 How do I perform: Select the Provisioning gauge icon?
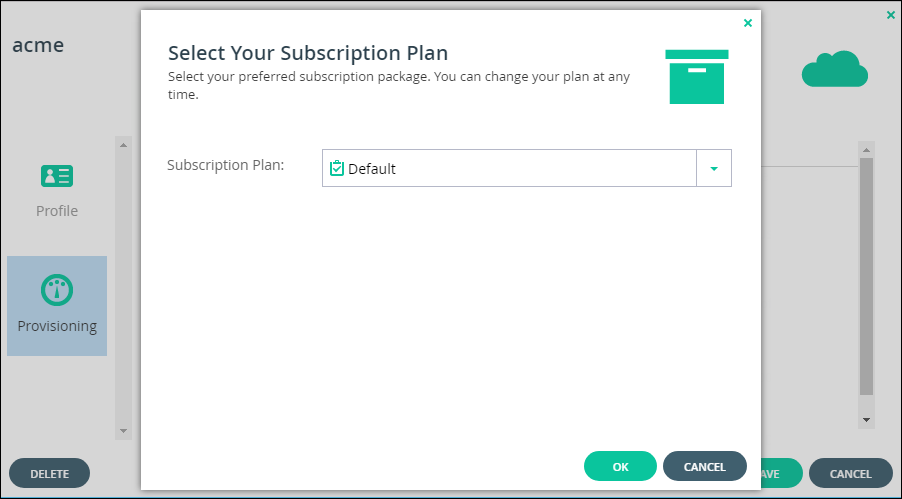(57, 290)
